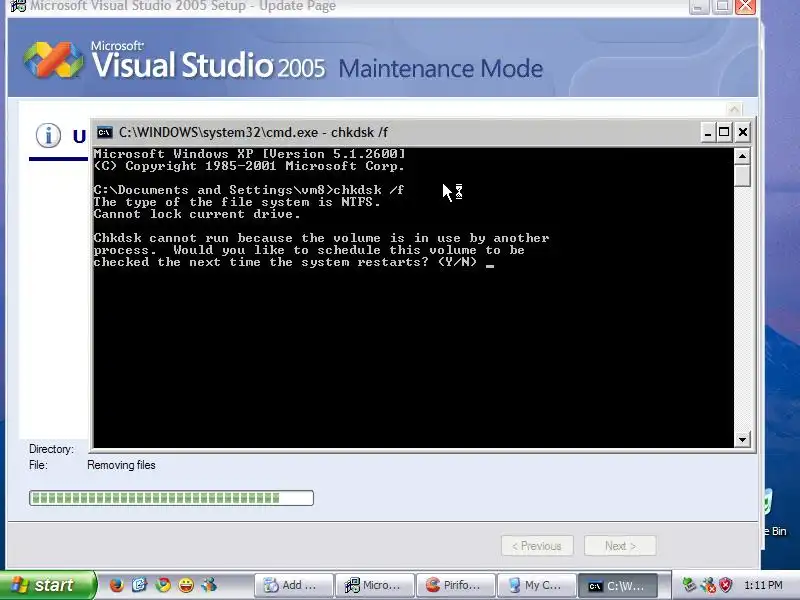Click the "Removing files" status text
Image resolution: width=800 pixels, height=600 pixels.
121,465
